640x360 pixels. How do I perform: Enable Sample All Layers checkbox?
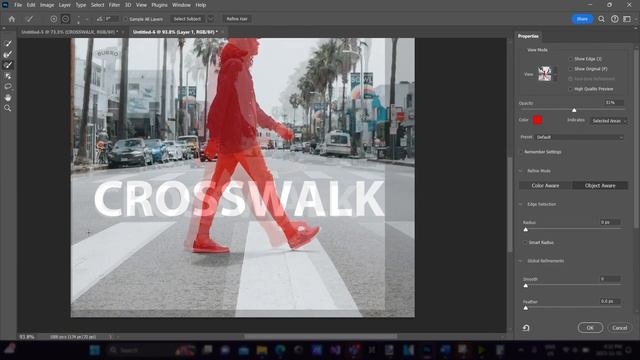point(126,19)
